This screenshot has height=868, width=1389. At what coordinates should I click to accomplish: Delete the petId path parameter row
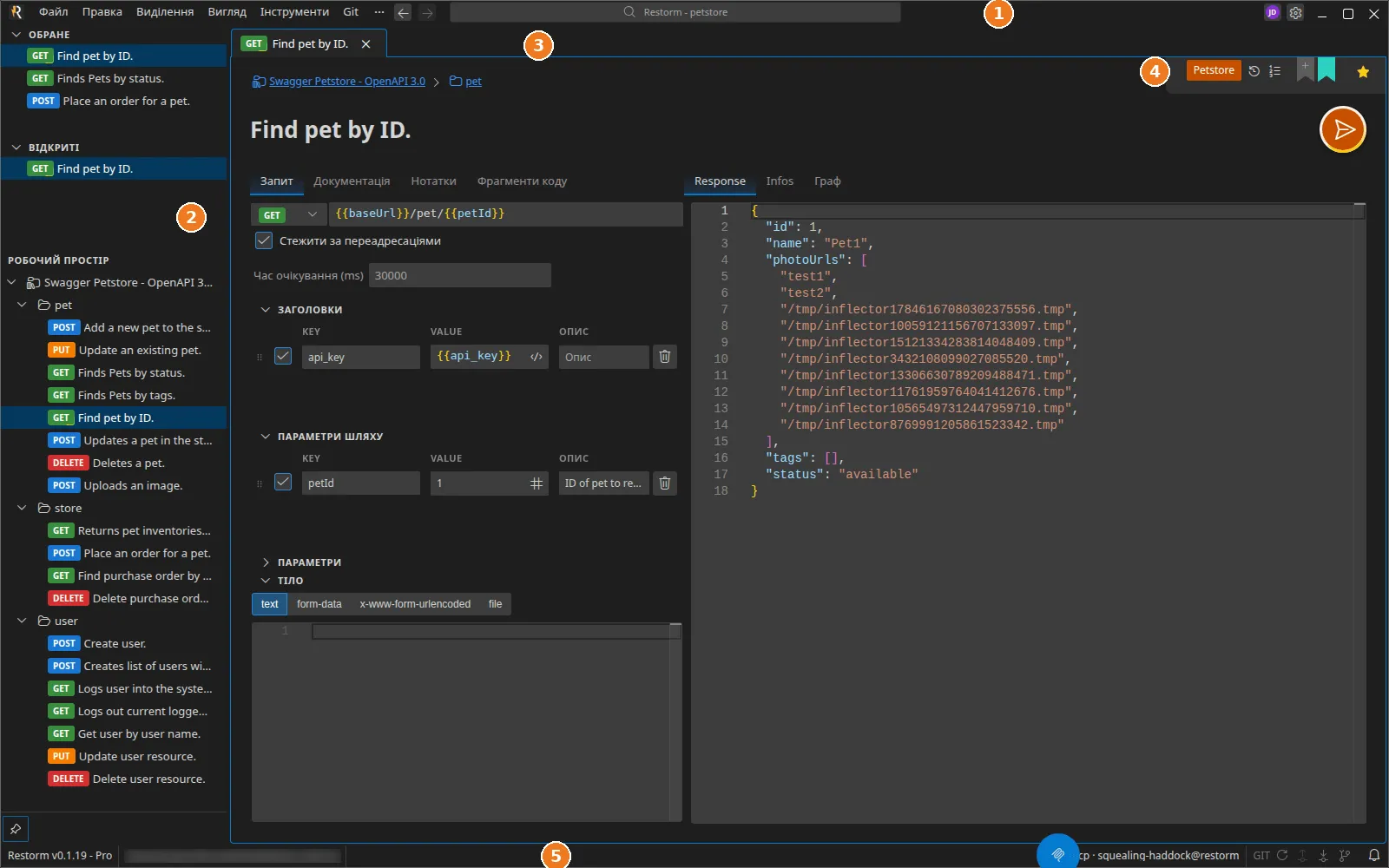coord(665,483)
